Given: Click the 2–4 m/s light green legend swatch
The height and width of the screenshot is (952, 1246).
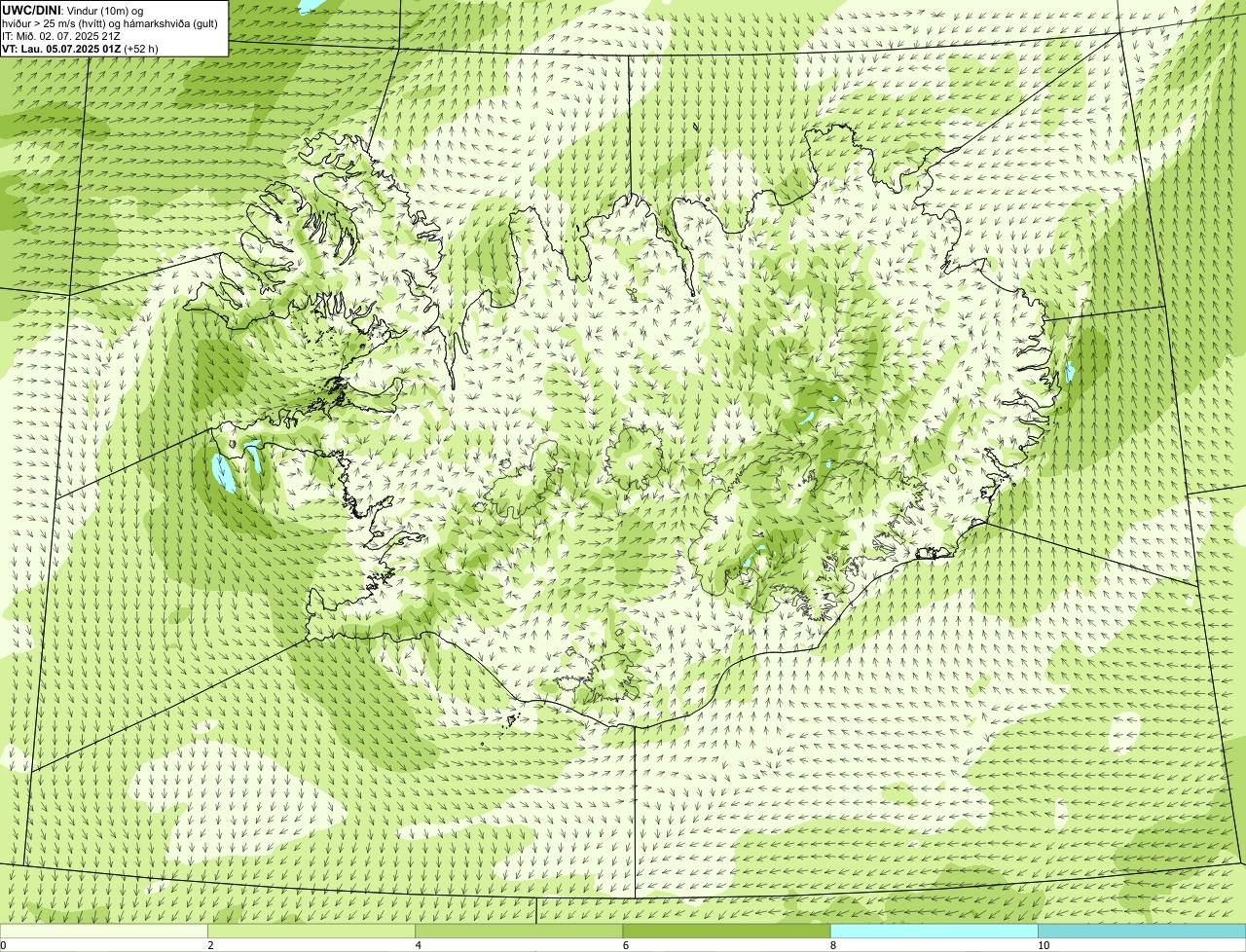Looking at the screenshot, I should (311, 932).
